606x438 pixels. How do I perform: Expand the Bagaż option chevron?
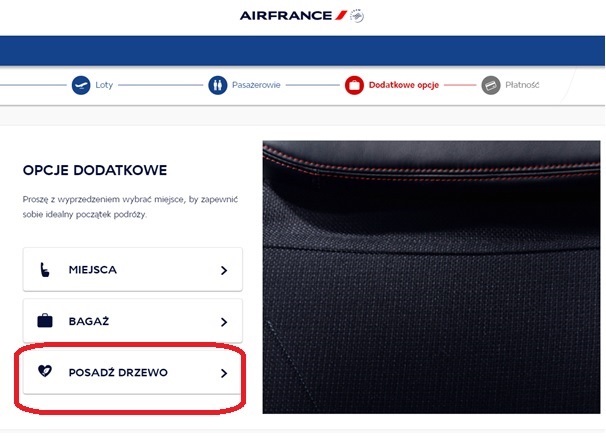[x=224, y=322]
